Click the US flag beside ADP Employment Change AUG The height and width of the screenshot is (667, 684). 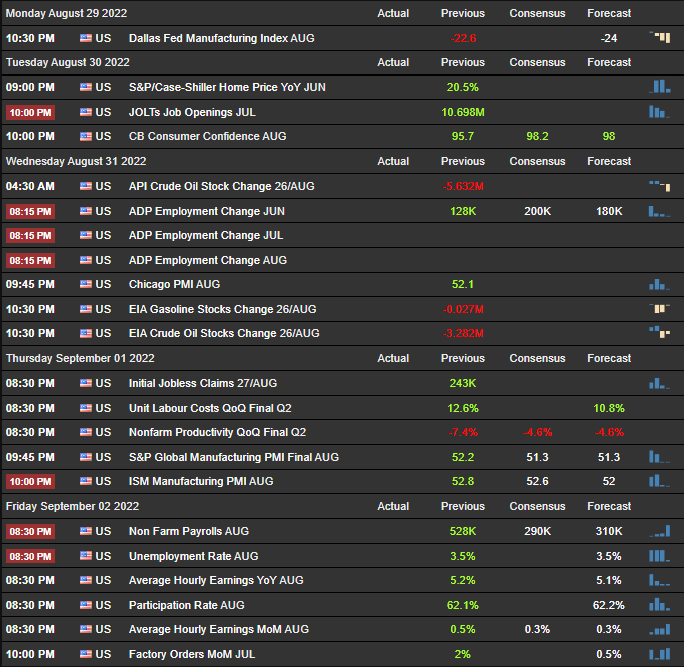tap(86, 260)
